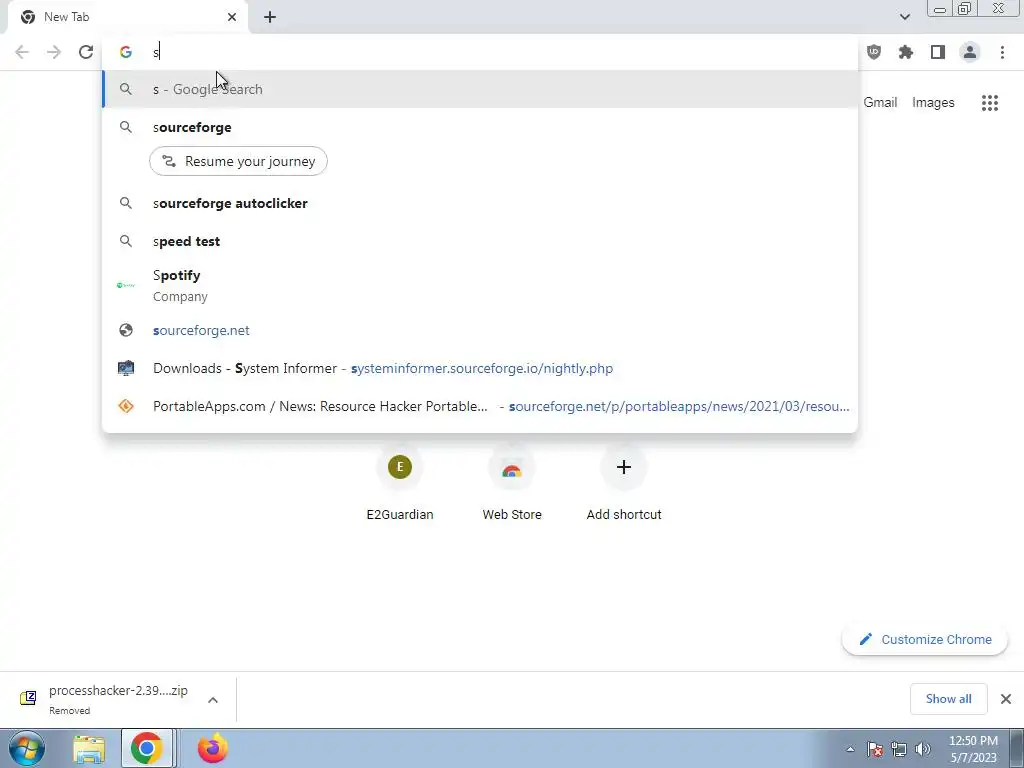1024x768 pixels.
Task: Select the 's - Google Search' suggestion
Action: (x=480, y=89)
